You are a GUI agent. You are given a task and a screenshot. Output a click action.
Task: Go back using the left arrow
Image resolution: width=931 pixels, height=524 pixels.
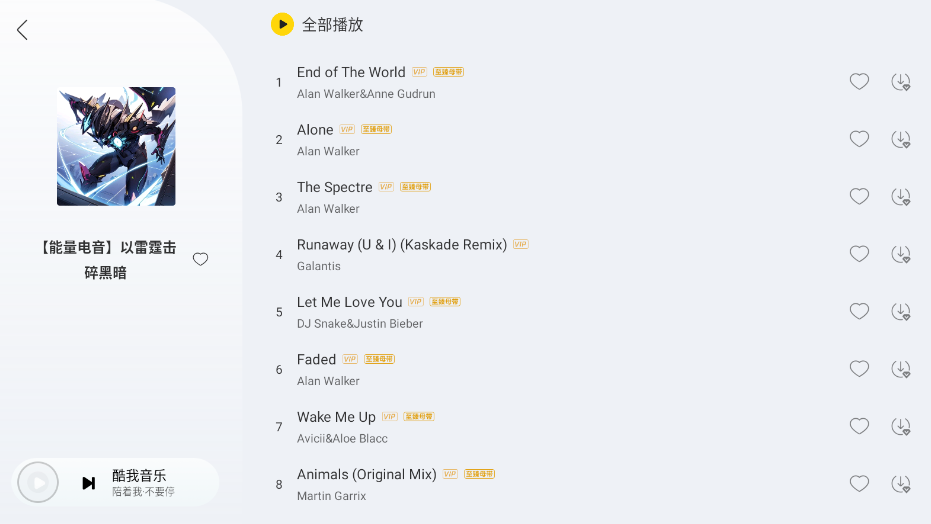[x=22, y=30]
